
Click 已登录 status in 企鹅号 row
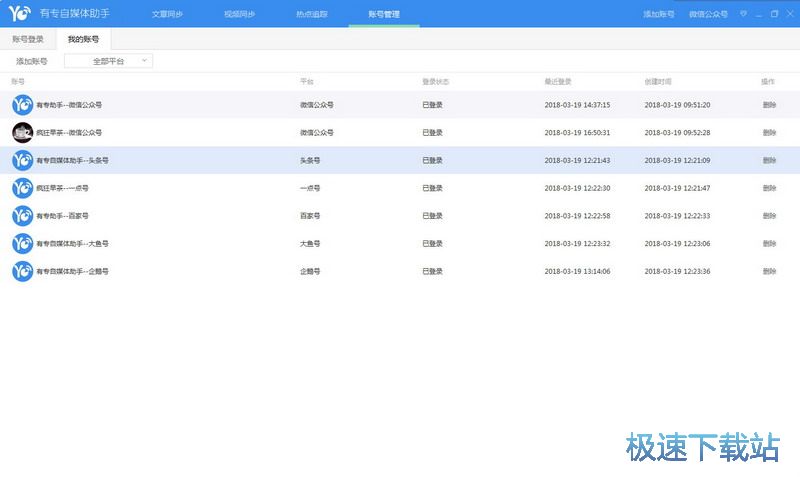click(x=432, y=271)
